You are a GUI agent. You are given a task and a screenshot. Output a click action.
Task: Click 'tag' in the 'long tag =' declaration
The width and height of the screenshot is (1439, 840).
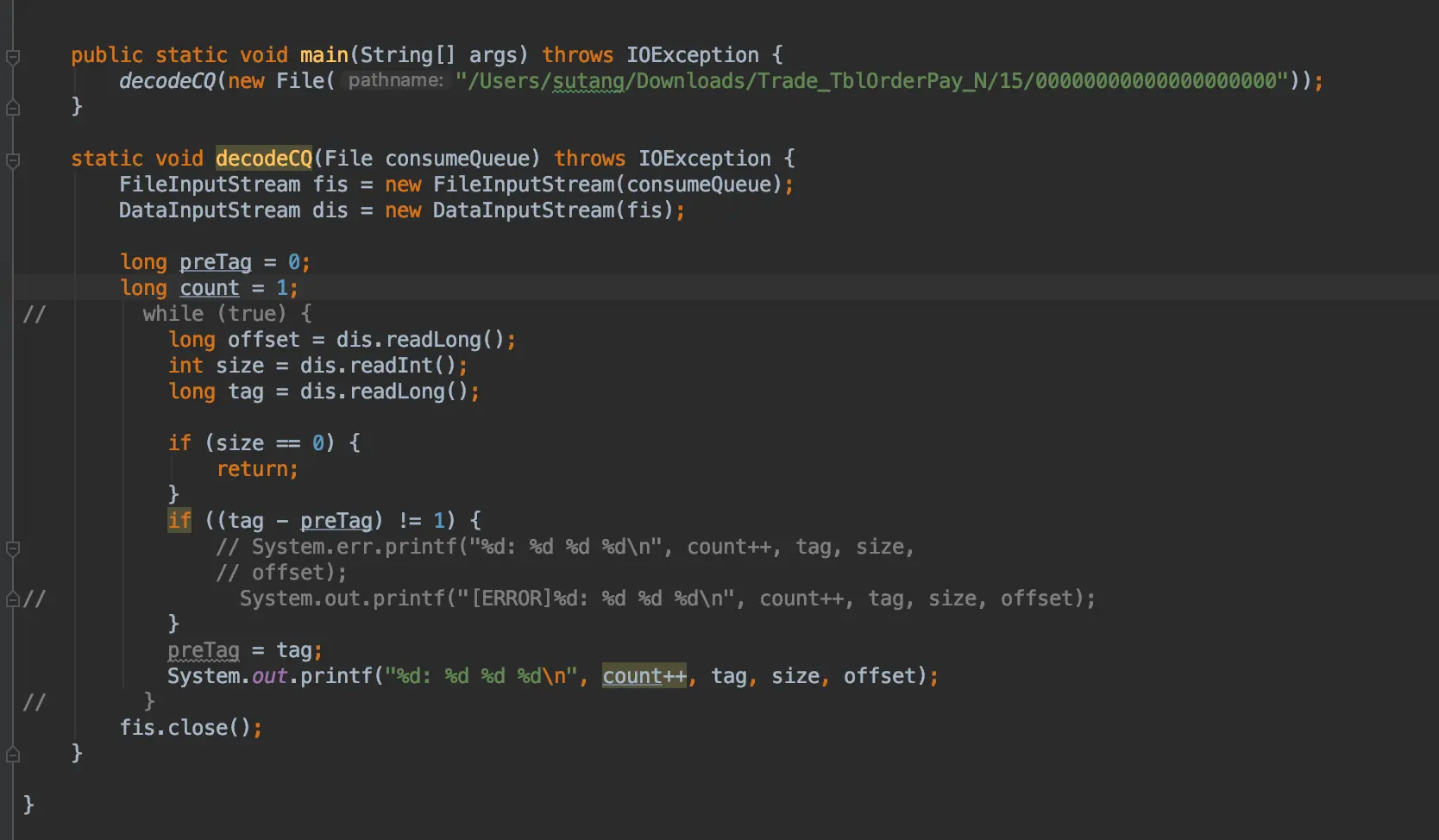tap(246, 392)
